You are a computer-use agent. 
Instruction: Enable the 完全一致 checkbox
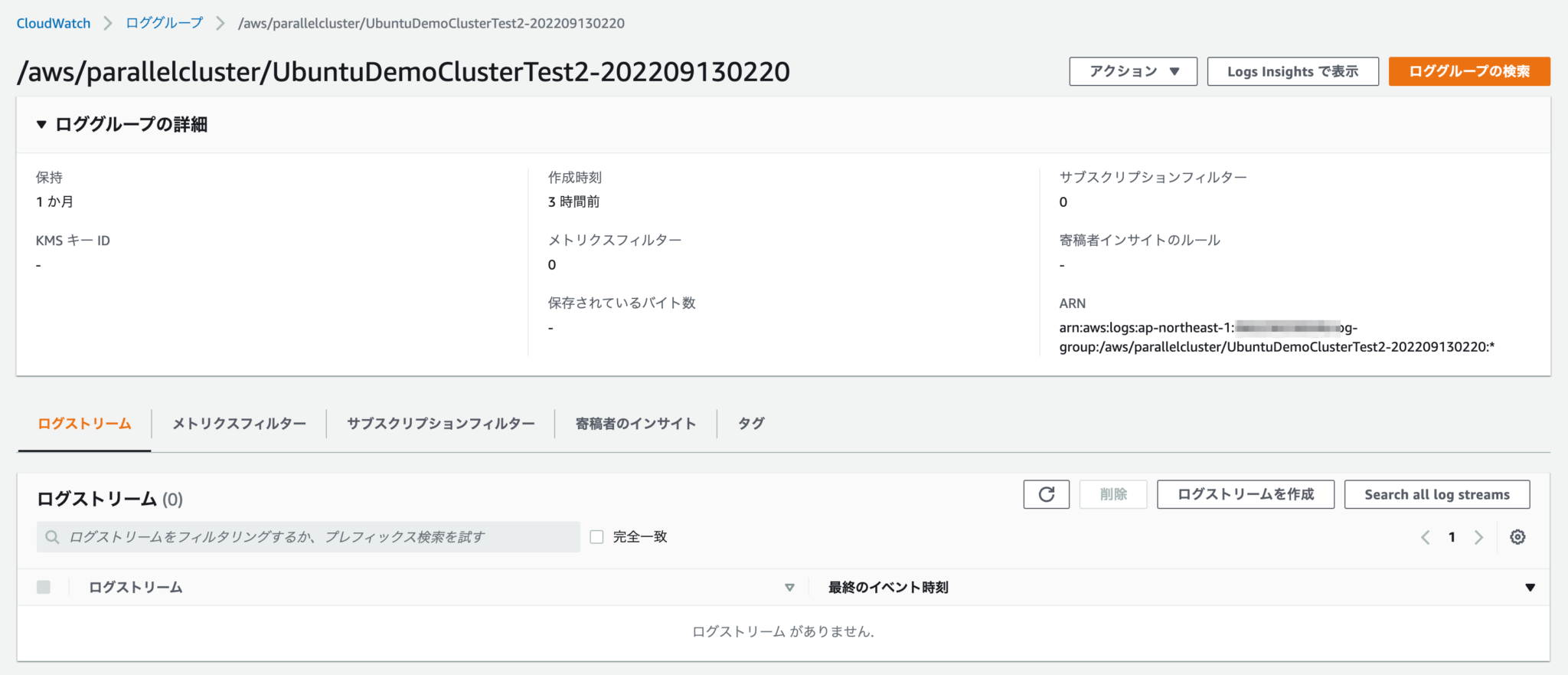coord(596,536)
